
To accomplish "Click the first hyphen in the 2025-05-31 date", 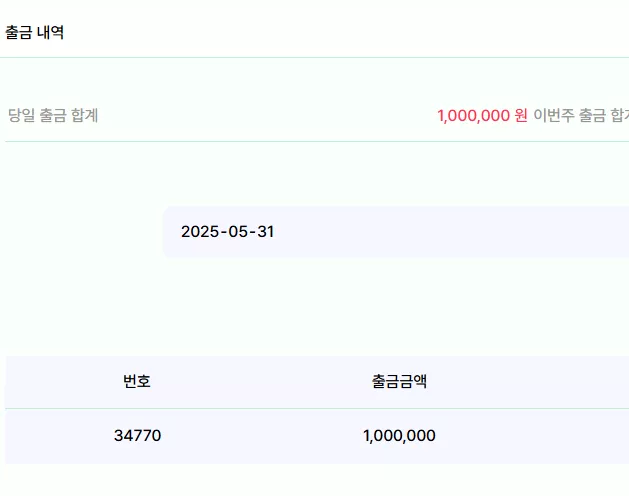I will coord(223,232).
